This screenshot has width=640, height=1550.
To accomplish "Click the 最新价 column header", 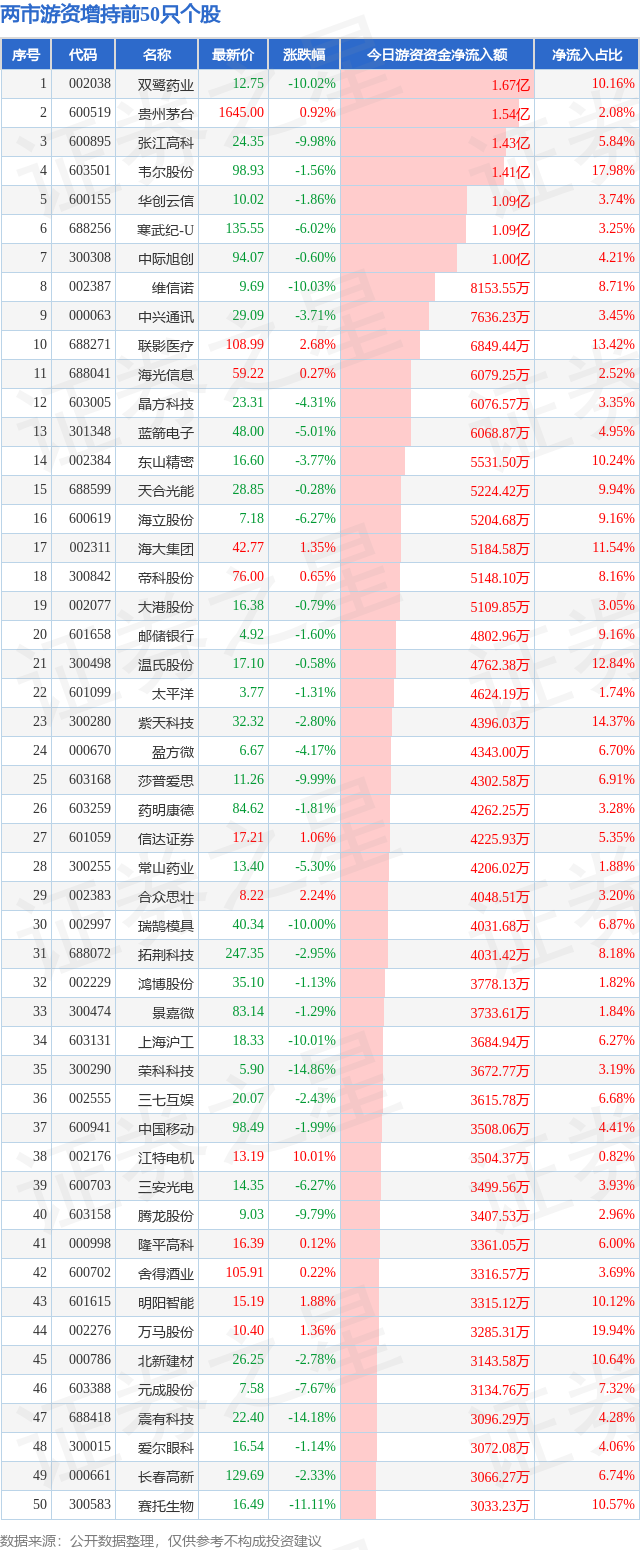I will 233,55.
